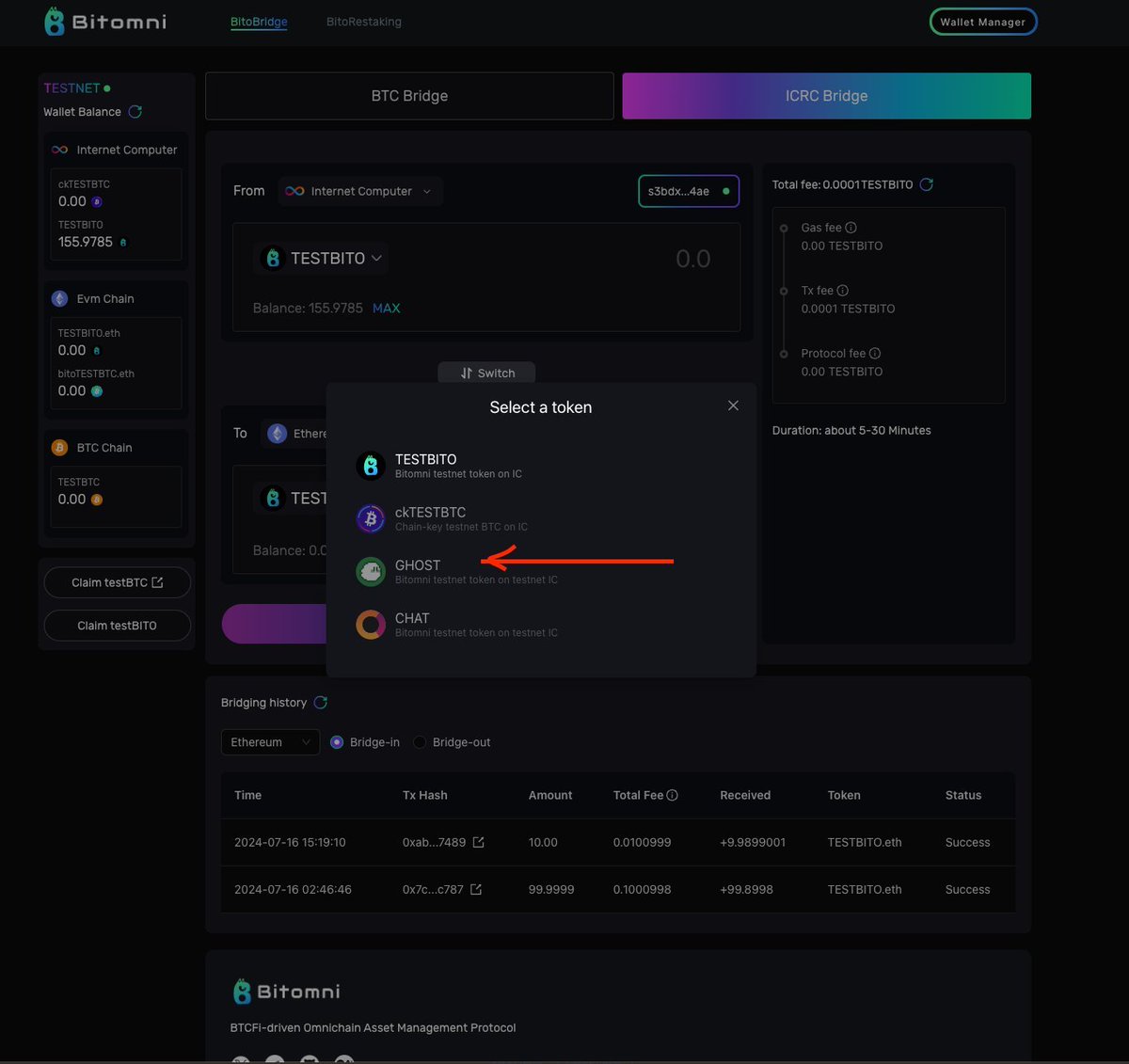The height and width of the screenshot is (1064, 1129).
Task: Open the ICRC Bridge tab
Action: [x=827, y=96]
